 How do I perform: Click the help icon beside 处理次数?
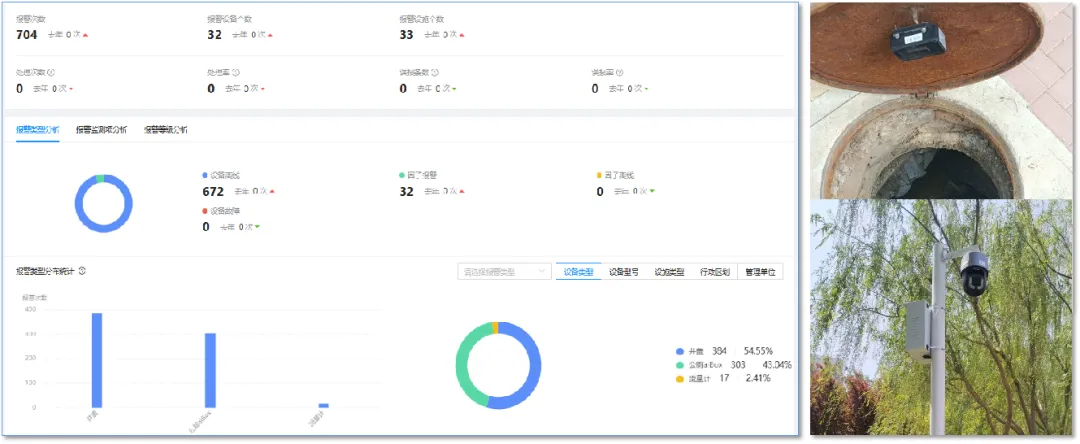(51, 72)
